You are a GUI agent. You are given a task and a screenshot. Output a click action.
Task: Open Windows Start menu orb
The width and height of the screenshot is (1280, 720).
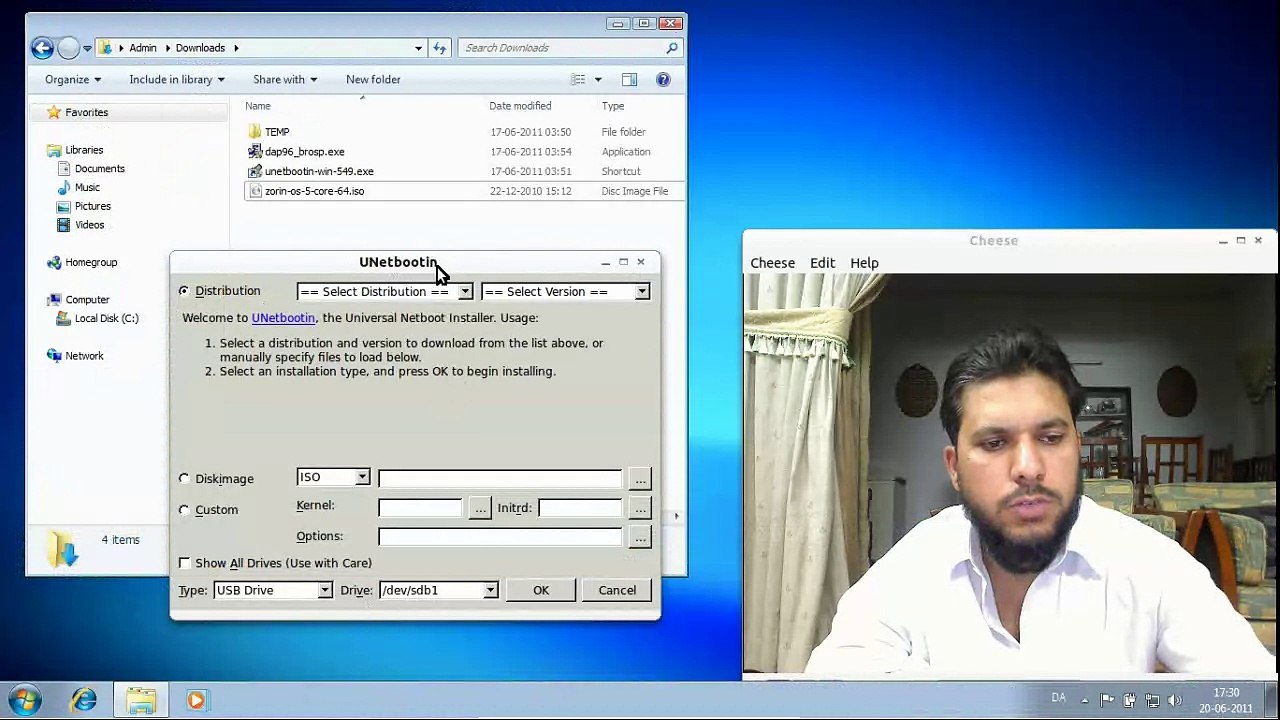coord(26,700)
